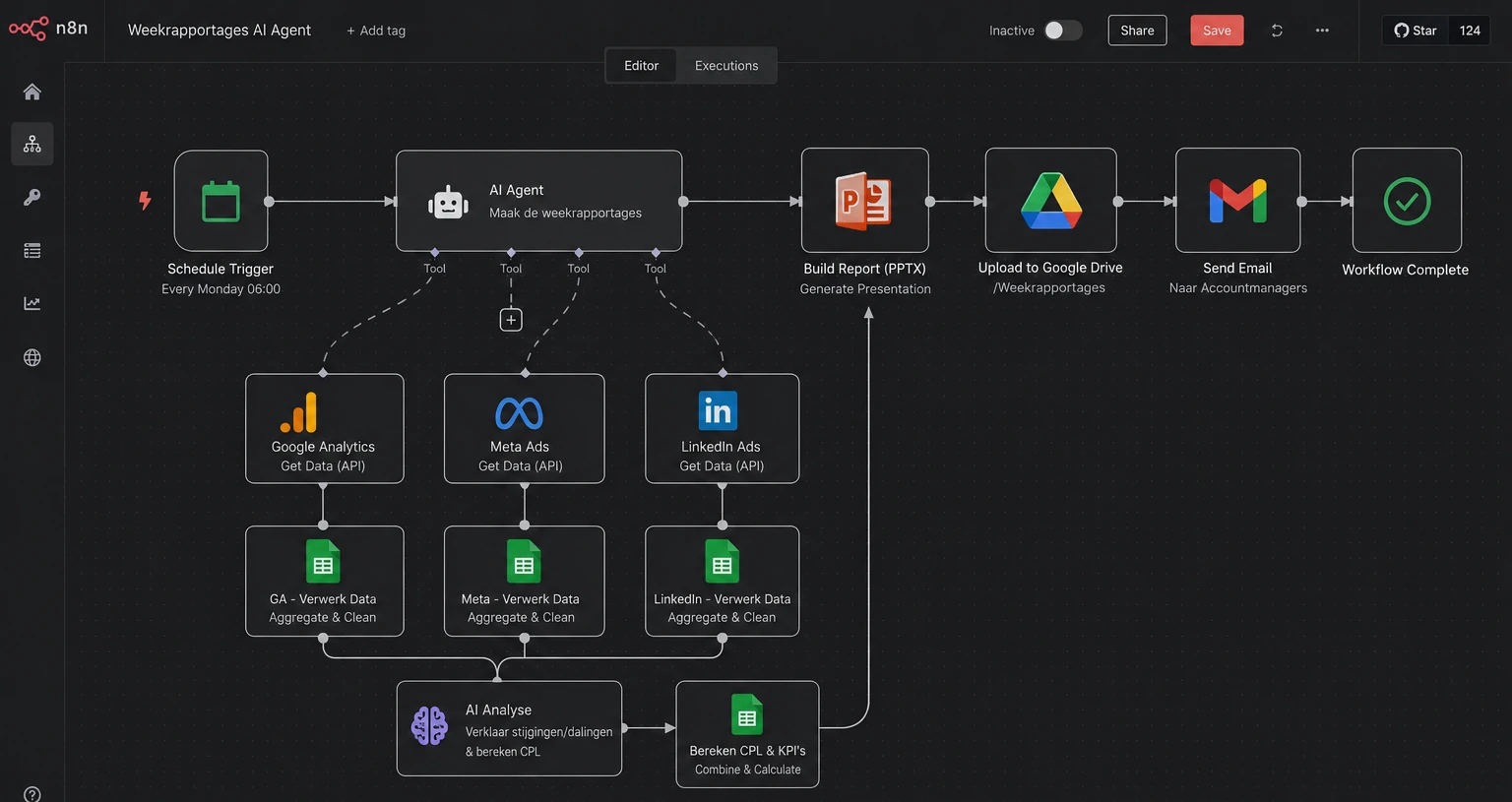This screenshot has width=1512, height=802.
Task: Click the plus button under second Tool
Action: point(511,320)
